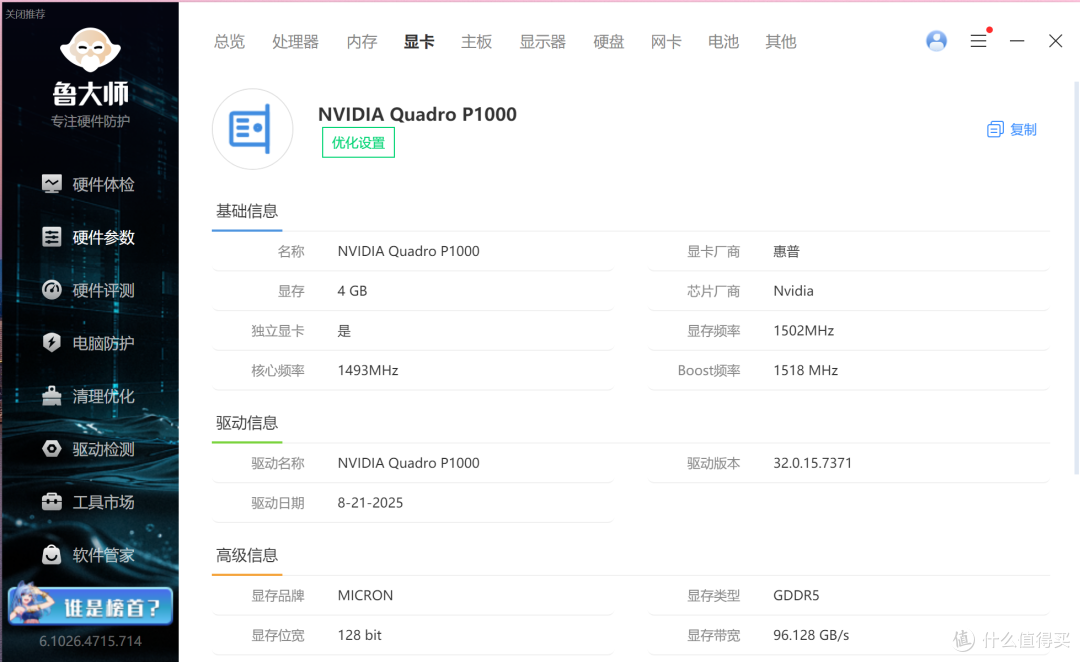Click the 优化设置 button
This screenshot has width=1080, height=662.
[358, 143]
